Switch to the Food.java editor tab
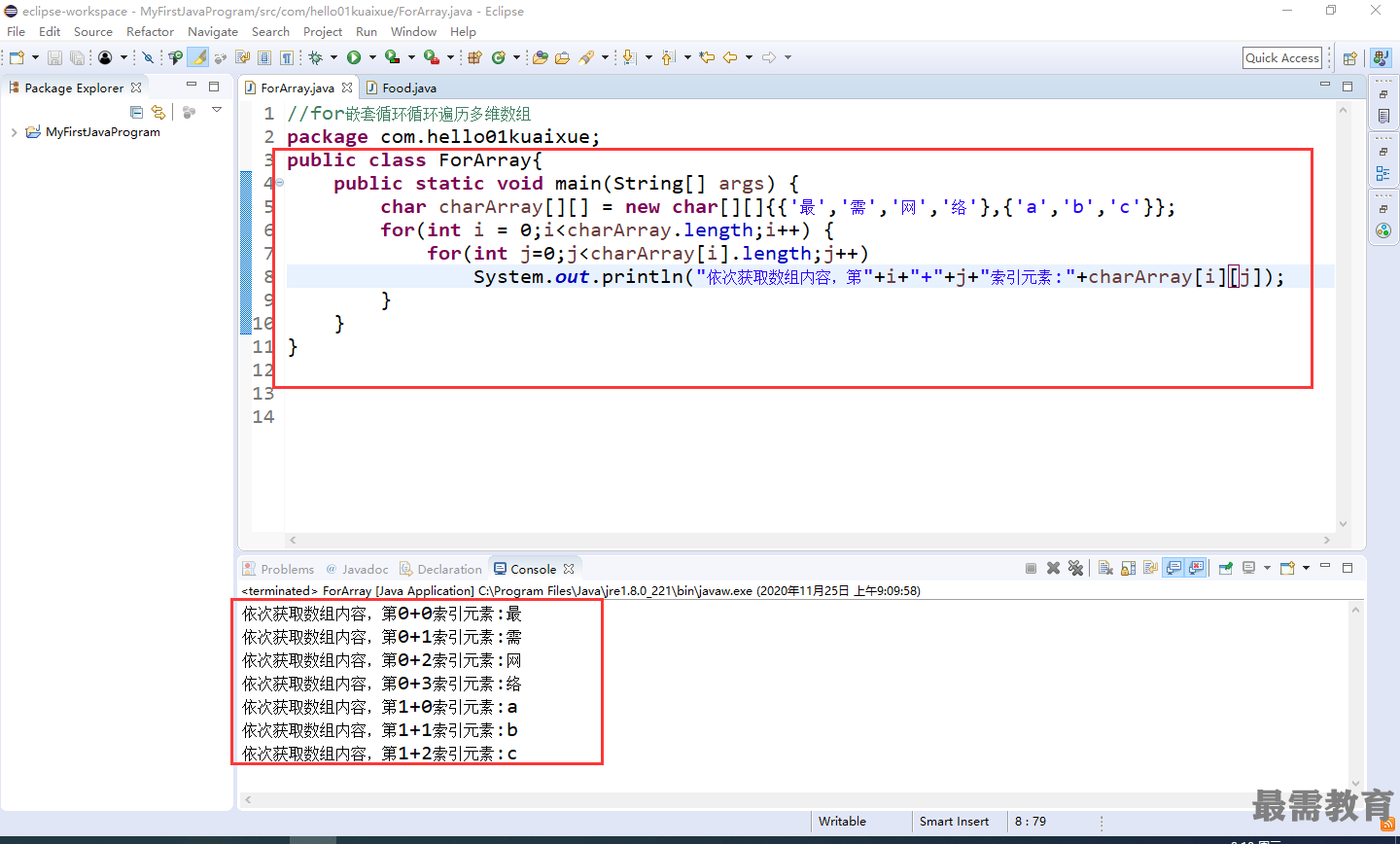 [402, 88]
